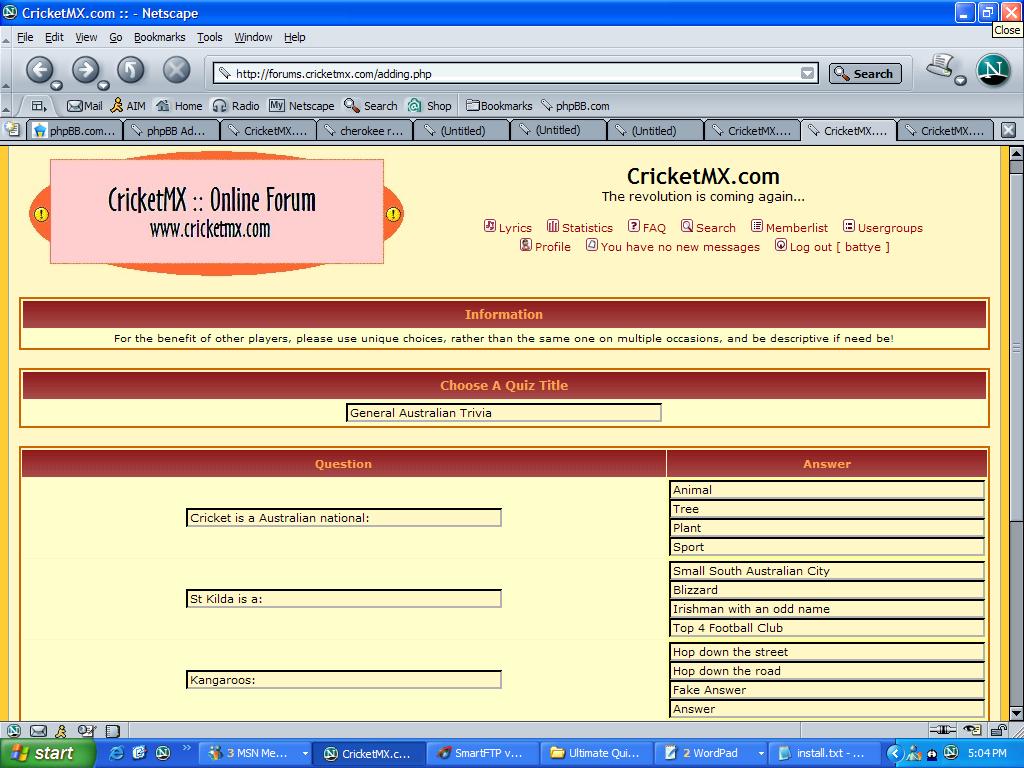Click the 'Kangaroos:' question field
The width and height of the screenshot is (1024, 768).
344,680
